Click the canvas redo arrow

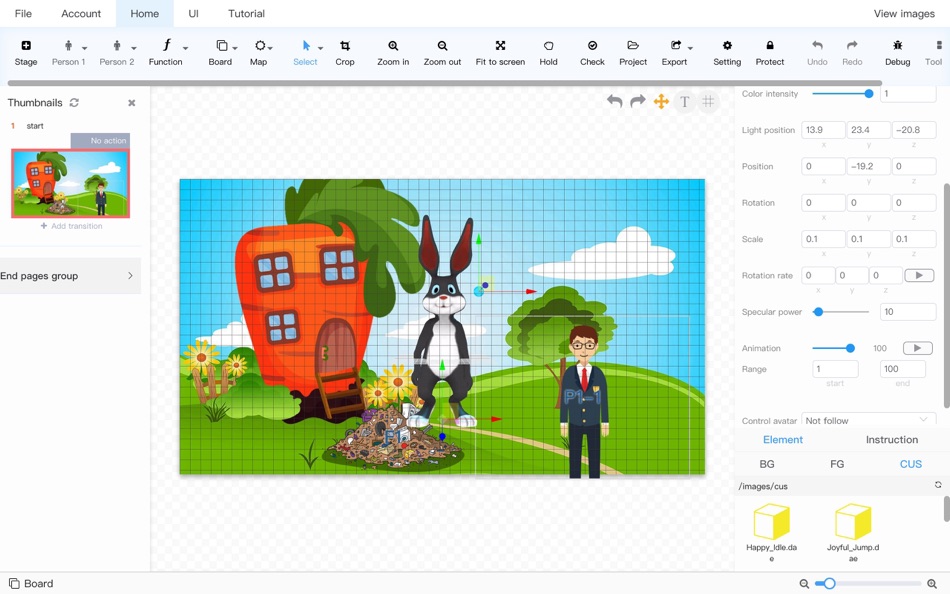pyautogui.click(x=637, y=101)
